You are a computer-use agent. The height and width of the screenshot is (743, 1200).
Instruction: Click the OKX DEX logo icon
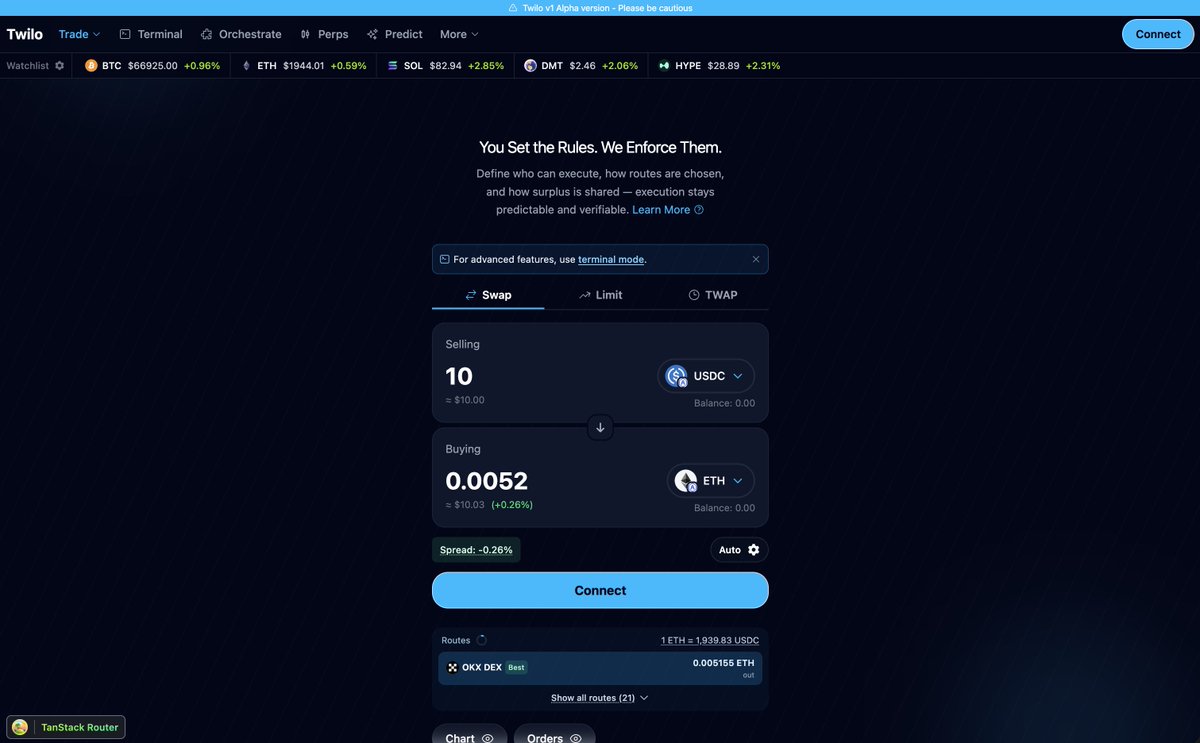tap(452, 667)
